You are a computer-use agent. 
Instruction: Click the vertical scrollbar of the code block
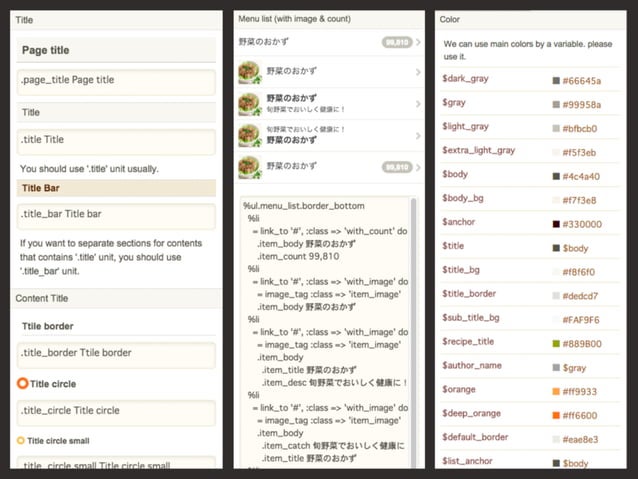click(x=413, y=332)
